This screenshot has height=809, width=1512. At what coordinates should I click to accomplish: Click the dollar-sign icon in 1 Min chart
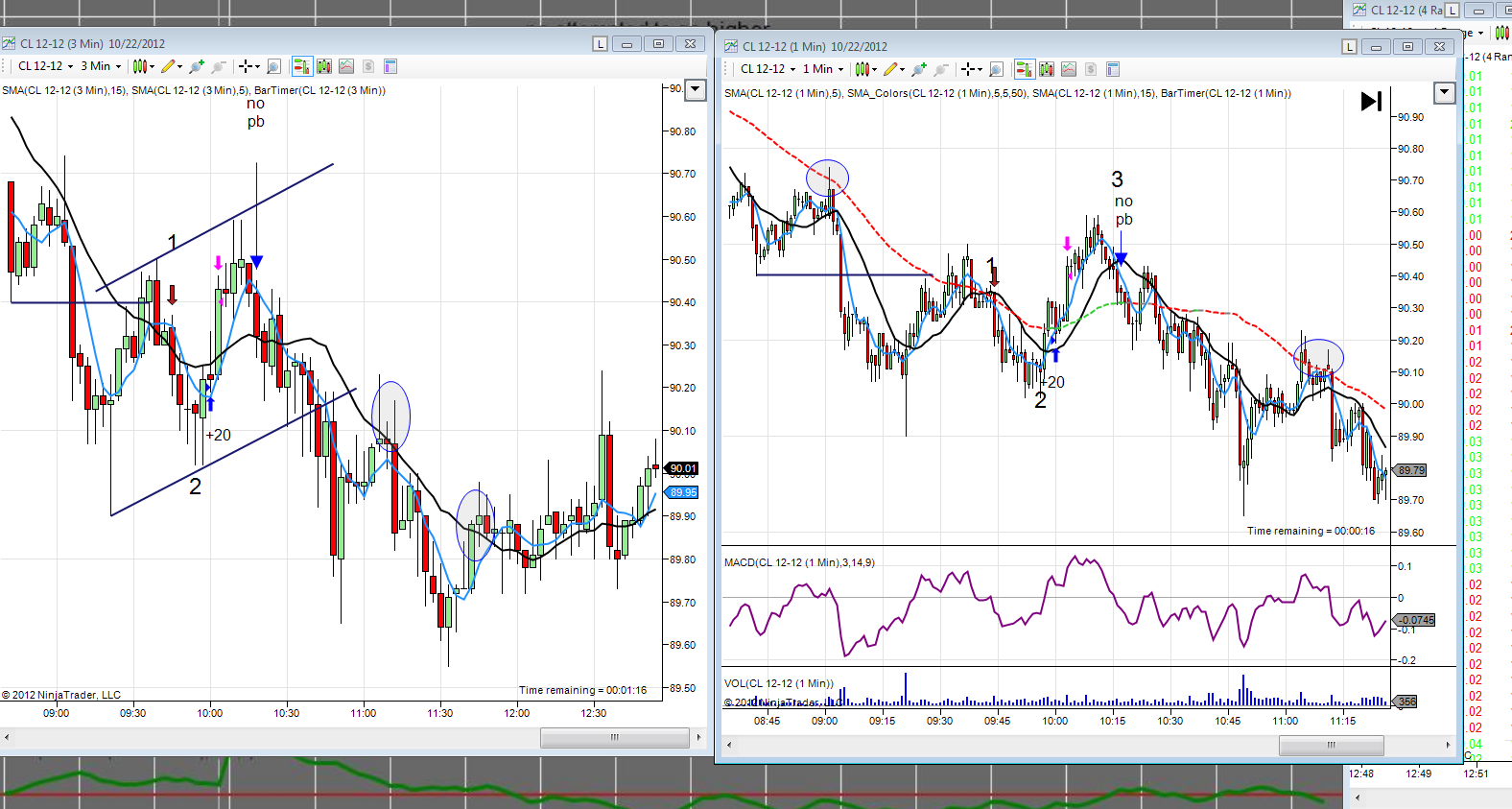(x=1091, y=69)
